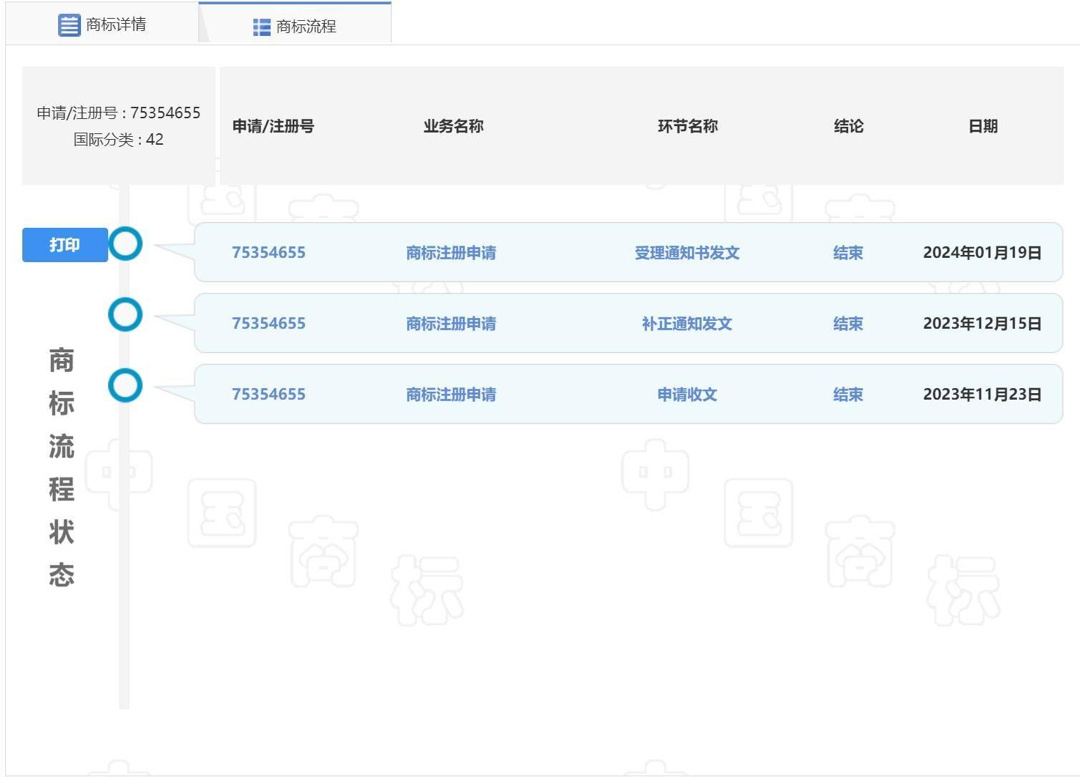Select the timeline circle for 2023年12月15日
1080x777 pixels.
pyautogui.click(x=125, y=315)
